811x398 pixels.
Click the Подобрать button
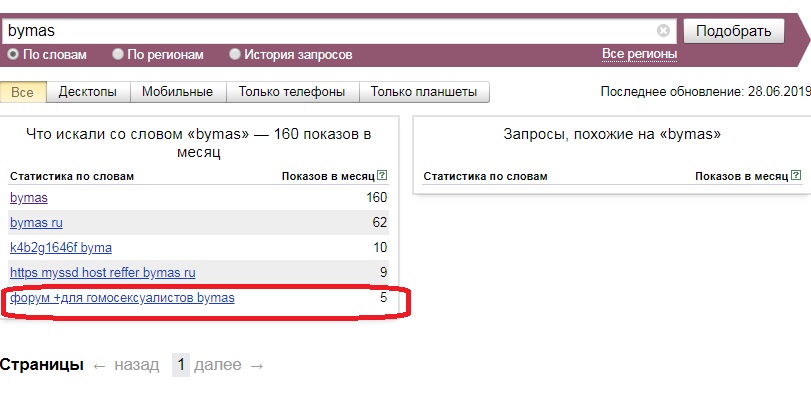[x=734, y=31]
